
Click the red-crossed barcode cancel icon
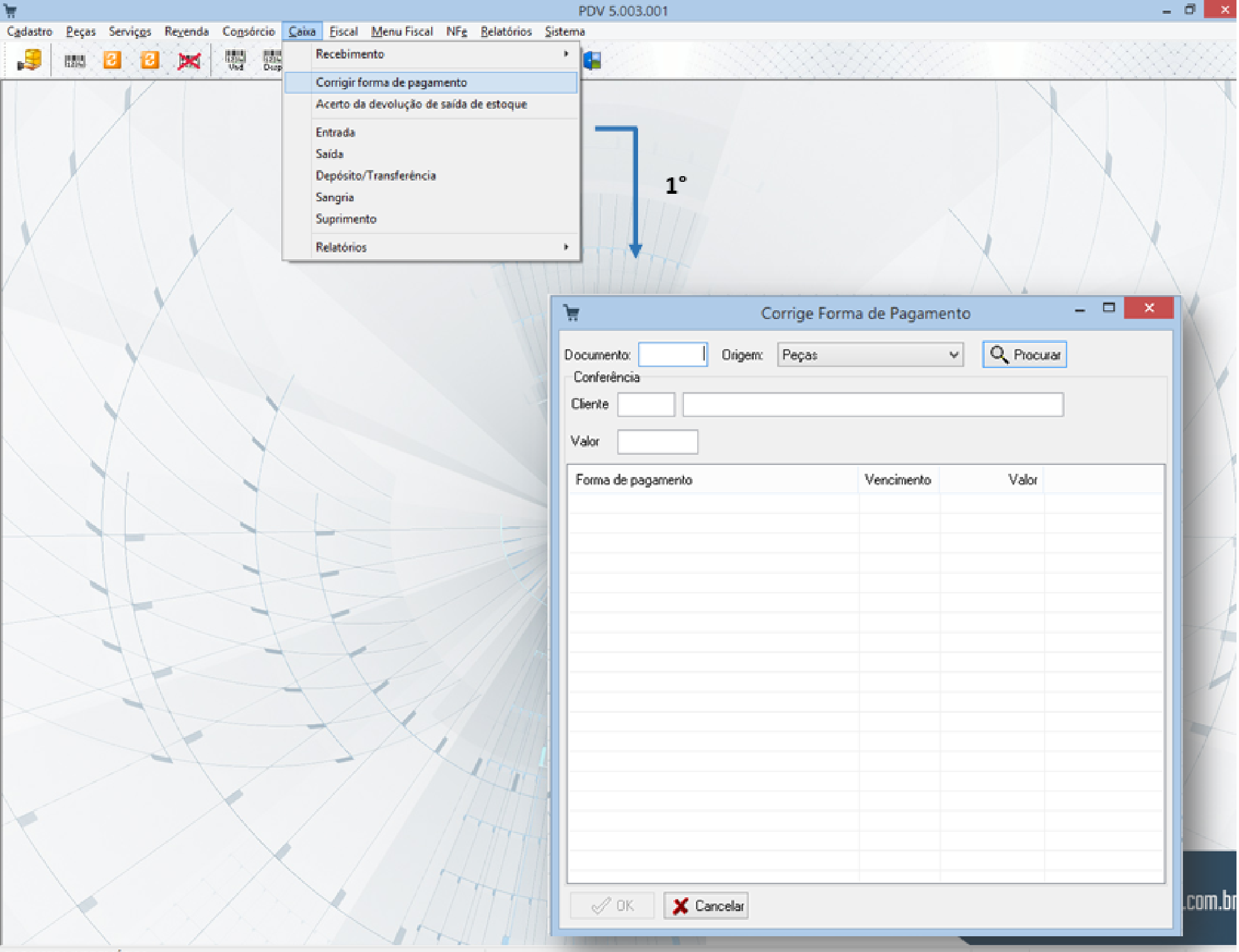pyautogui.click(x=189, y=60)
